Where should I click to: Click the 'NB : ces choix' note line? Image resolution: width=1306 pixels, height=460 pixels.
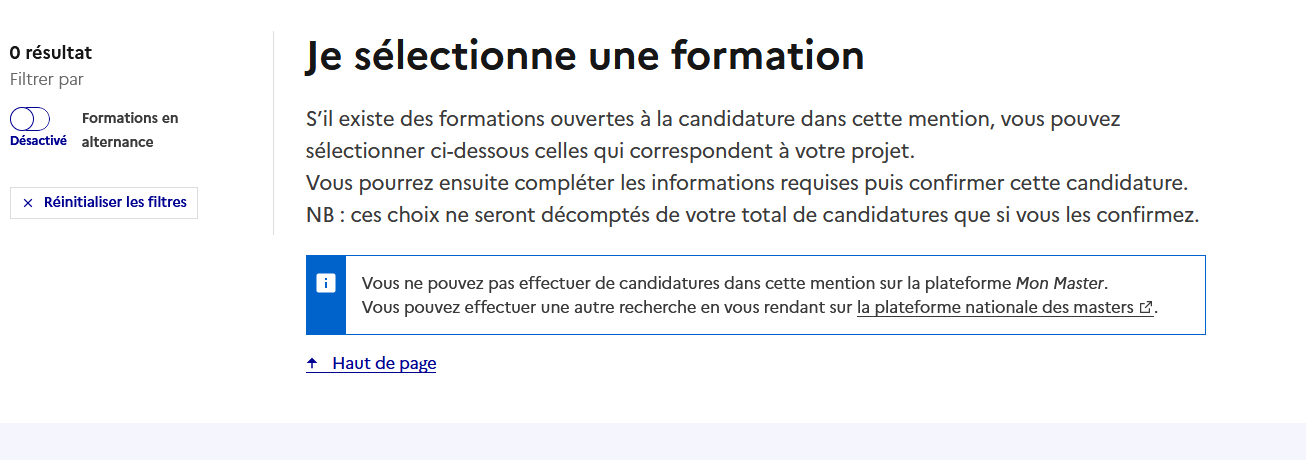tap(751, 215)
